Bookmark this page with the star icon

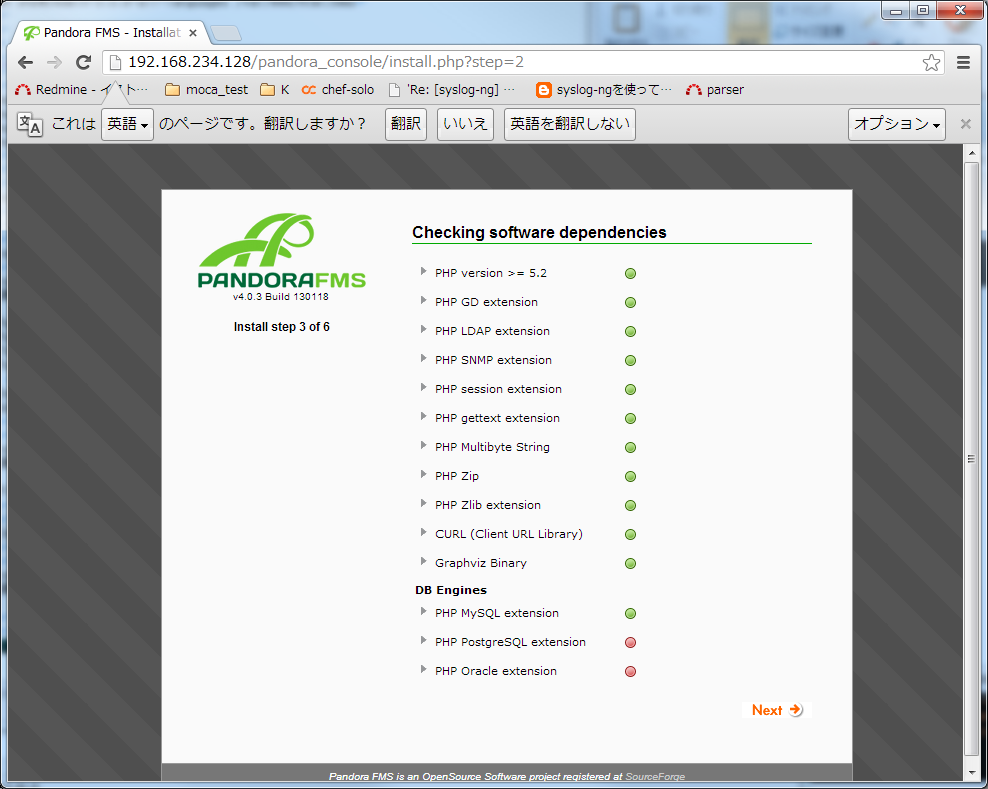[x=931, y=62]
